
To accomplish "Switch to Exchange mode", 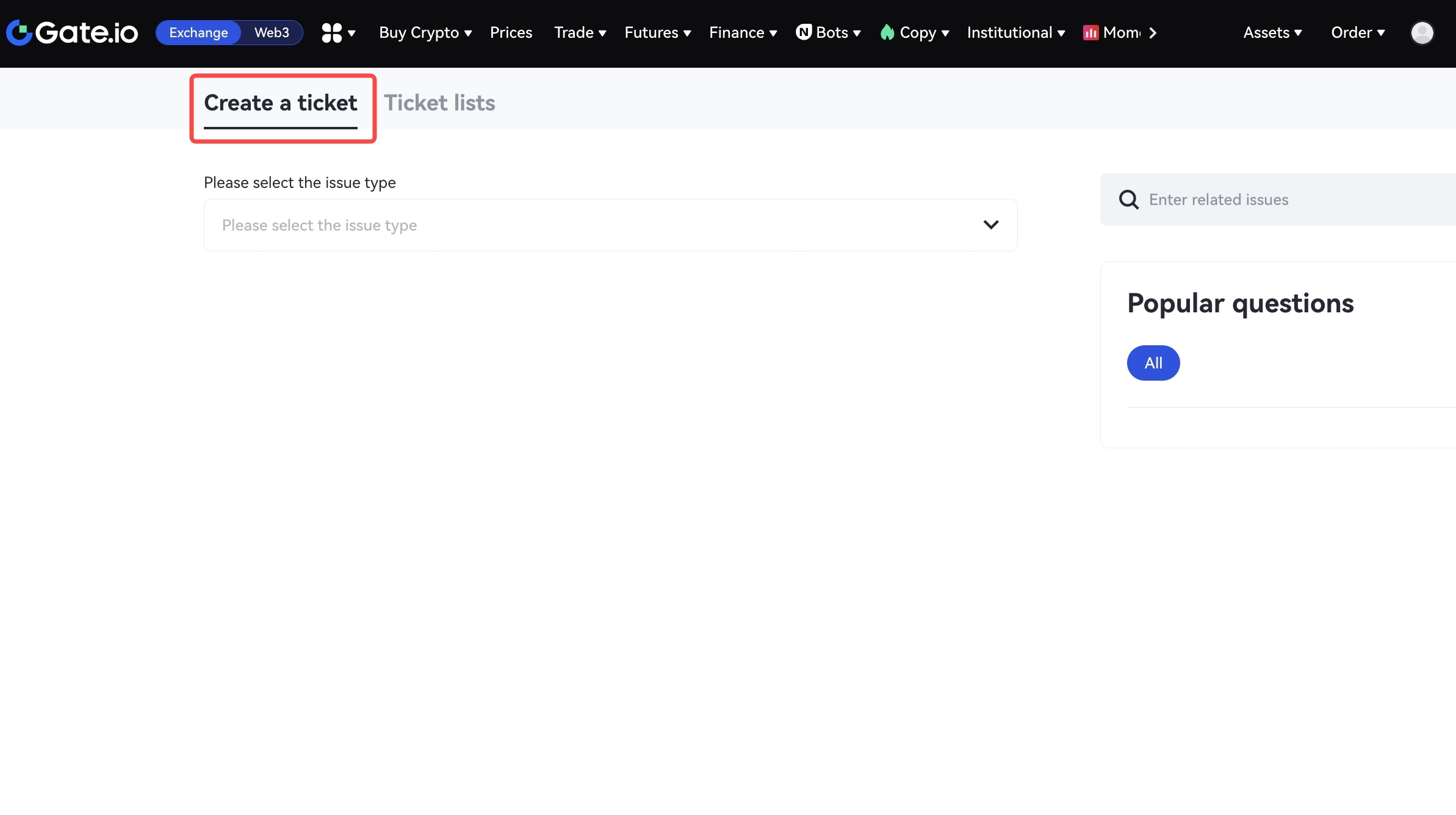I will tap(198, 33).
